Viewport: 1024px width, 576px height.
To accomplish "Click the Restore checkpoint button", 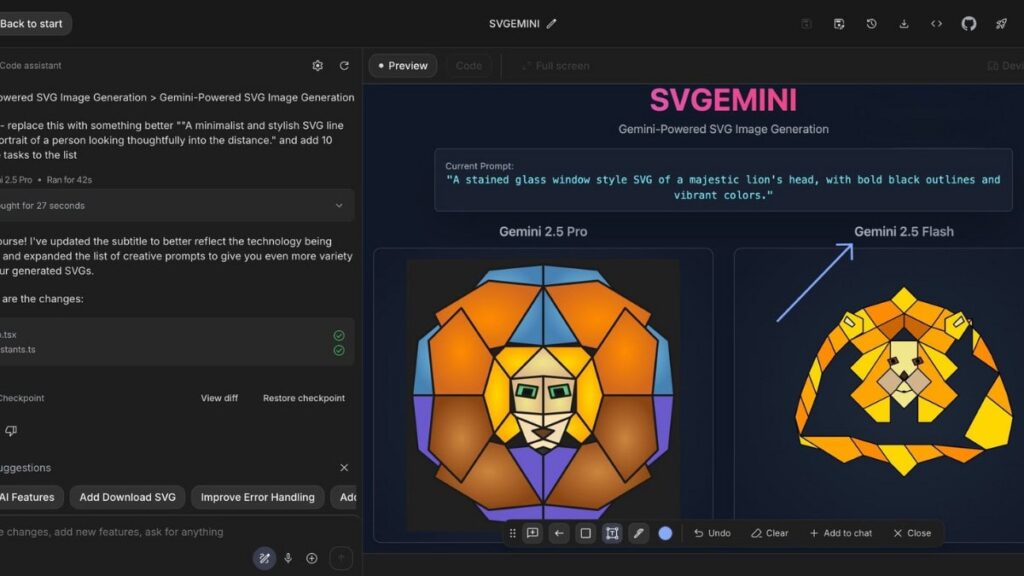I will coord(303,397).
